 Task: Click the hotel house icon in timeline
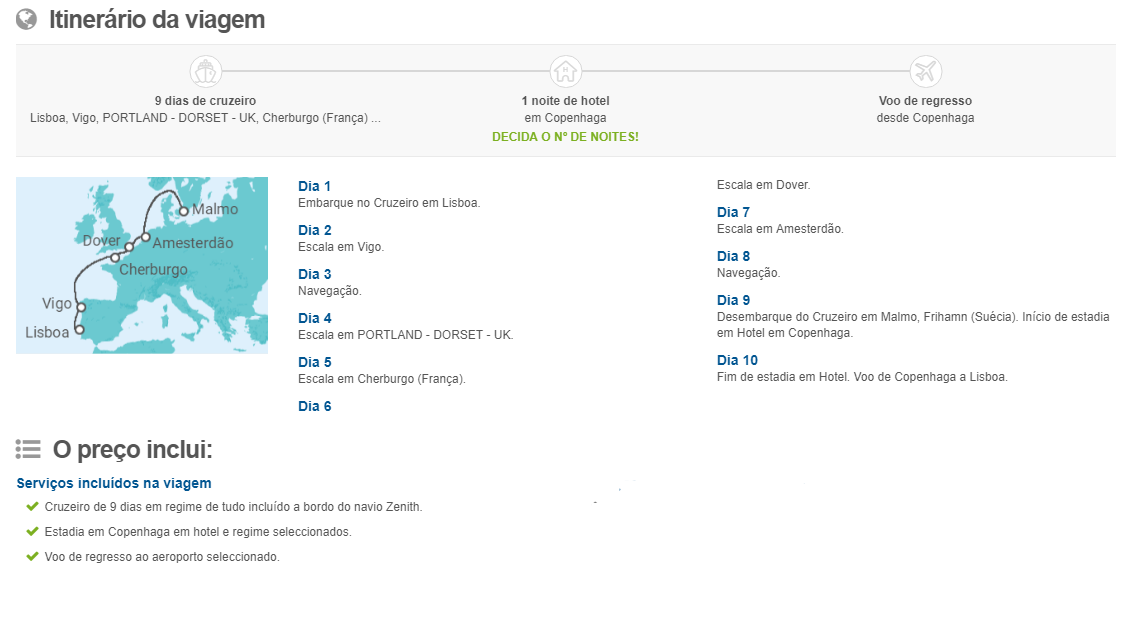566,71
